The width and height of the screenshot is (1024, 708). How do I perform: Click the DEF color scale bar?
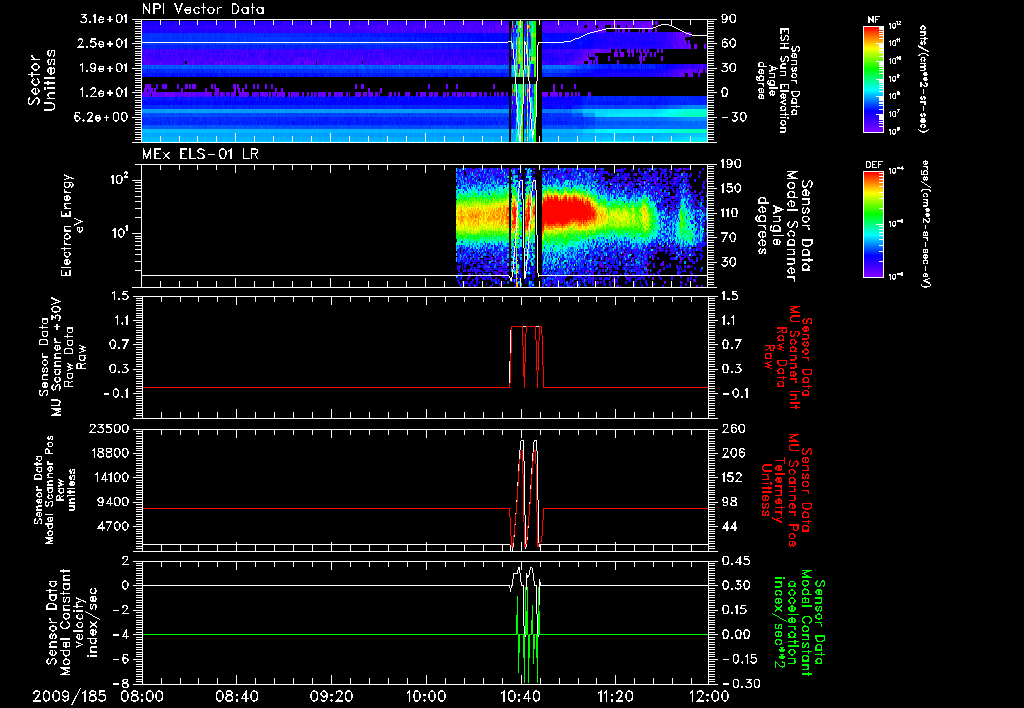pos(873,224)
